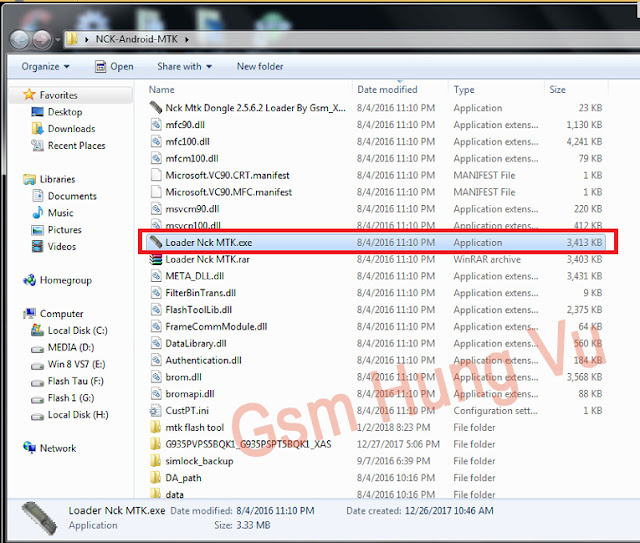Image resolution: width=640 pixels, height=543 pixels.
Task: Select msvcm90.dll file icon
Action: [x=156, y=209]
